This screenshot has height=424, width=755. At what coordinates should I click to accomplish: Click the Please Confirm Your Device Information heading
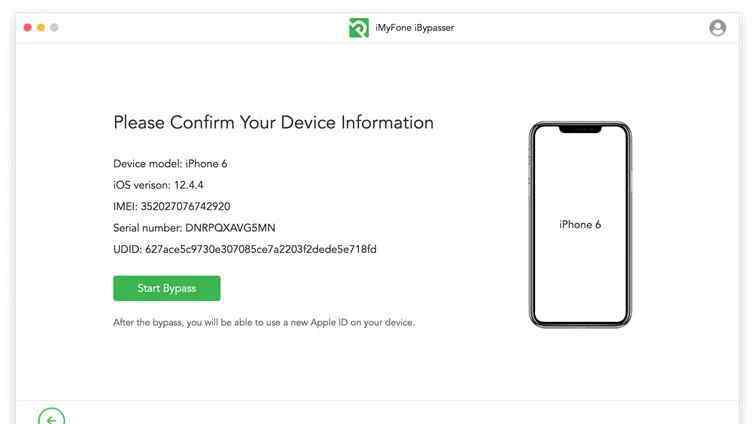(x=273, y=122)
